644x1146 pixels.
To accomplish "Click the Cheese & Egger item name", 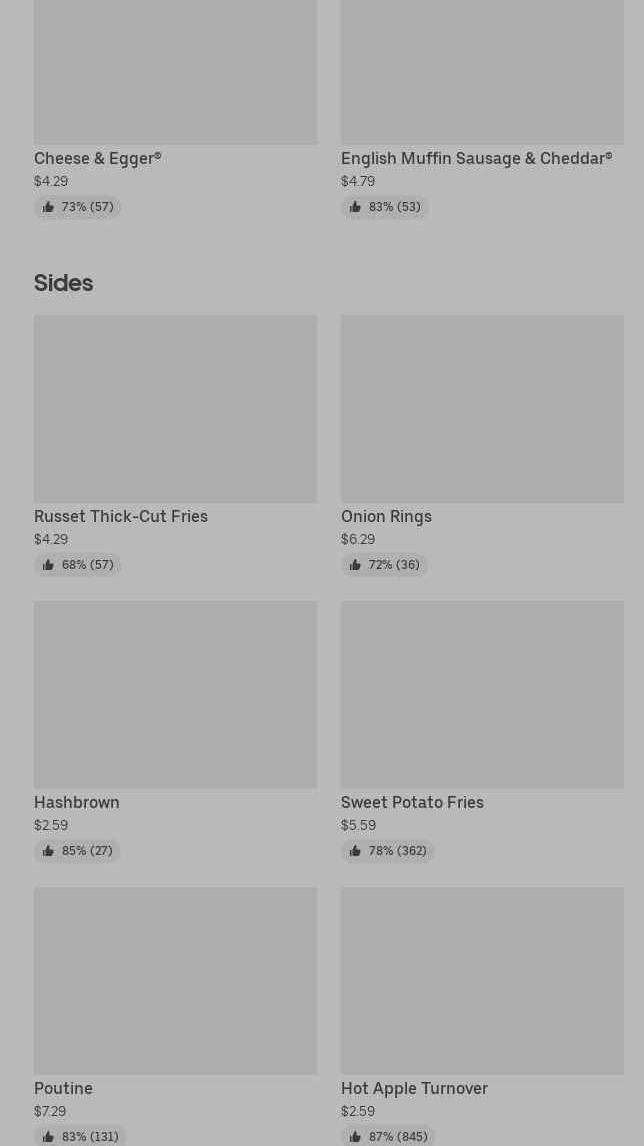I will tap(97, 158).
